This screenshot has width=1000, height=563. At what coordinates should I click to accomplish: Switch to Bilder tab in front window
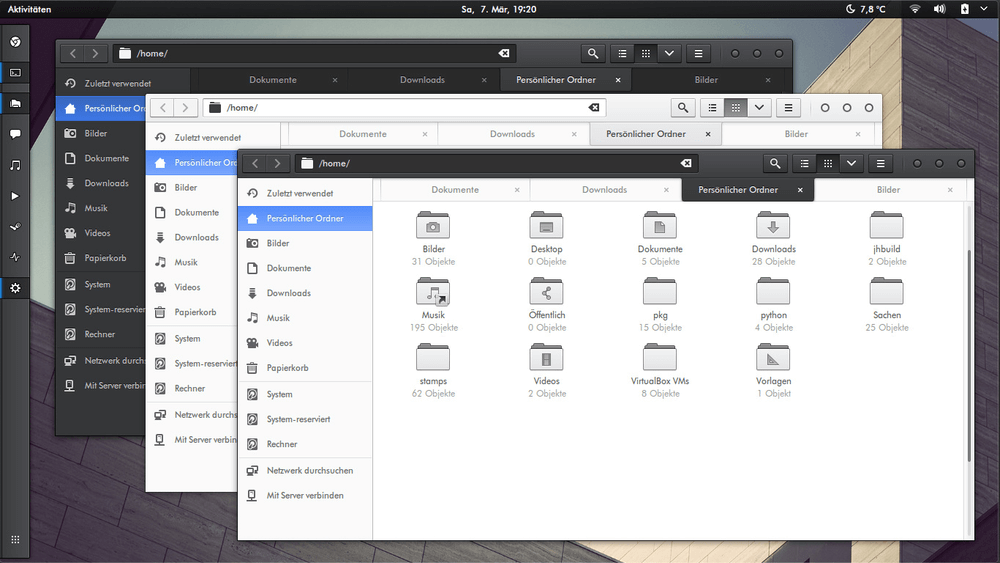888,190
